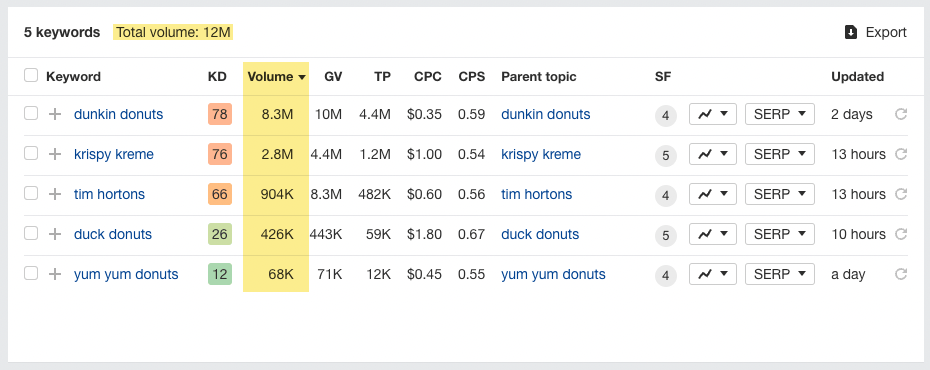The width and height of the screenshot is (930, 370).
Task: Click the green KD 12 difficulty badge
Action: point(219,275)
